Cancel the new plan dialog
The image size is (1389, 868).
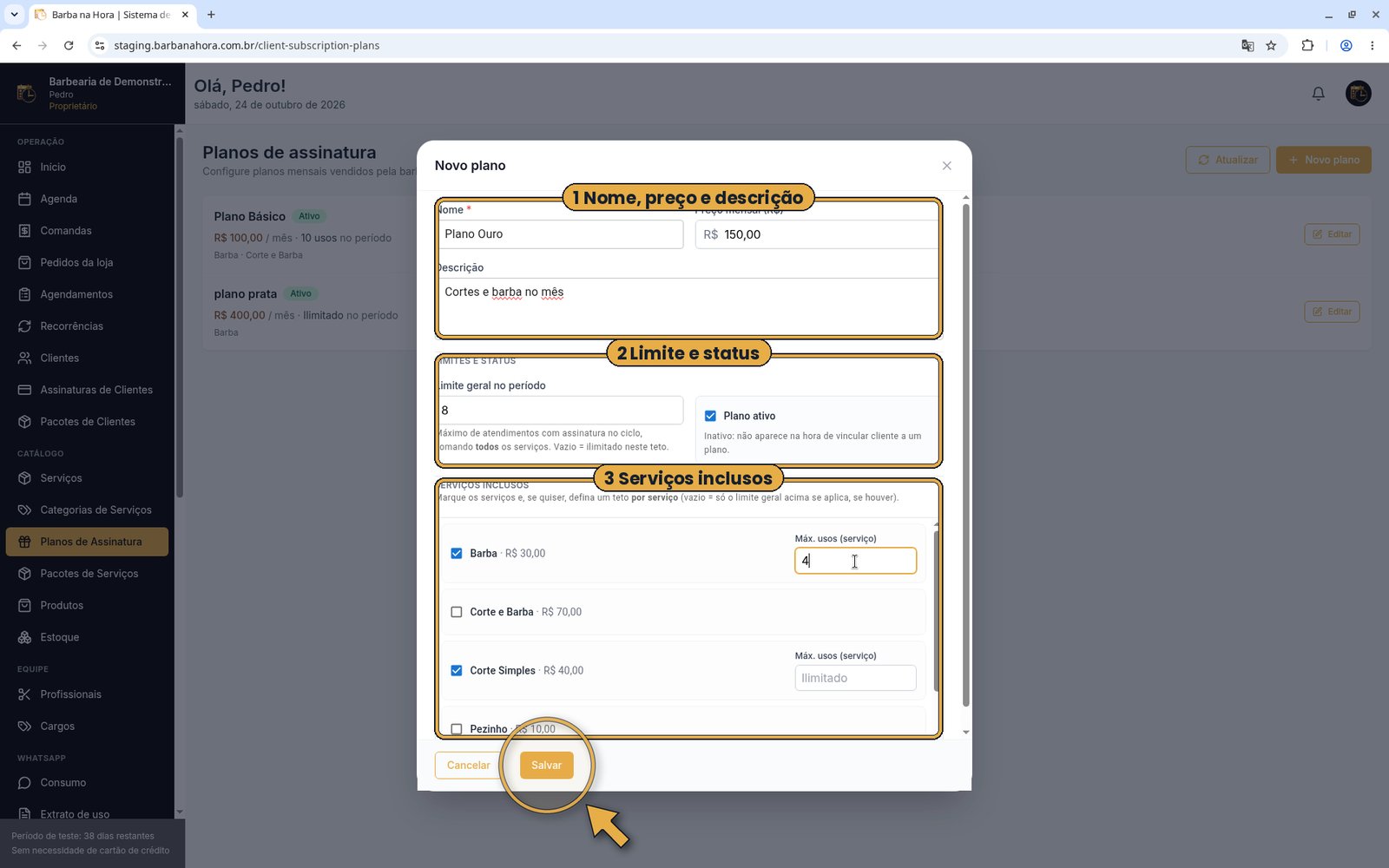point(469,766)
